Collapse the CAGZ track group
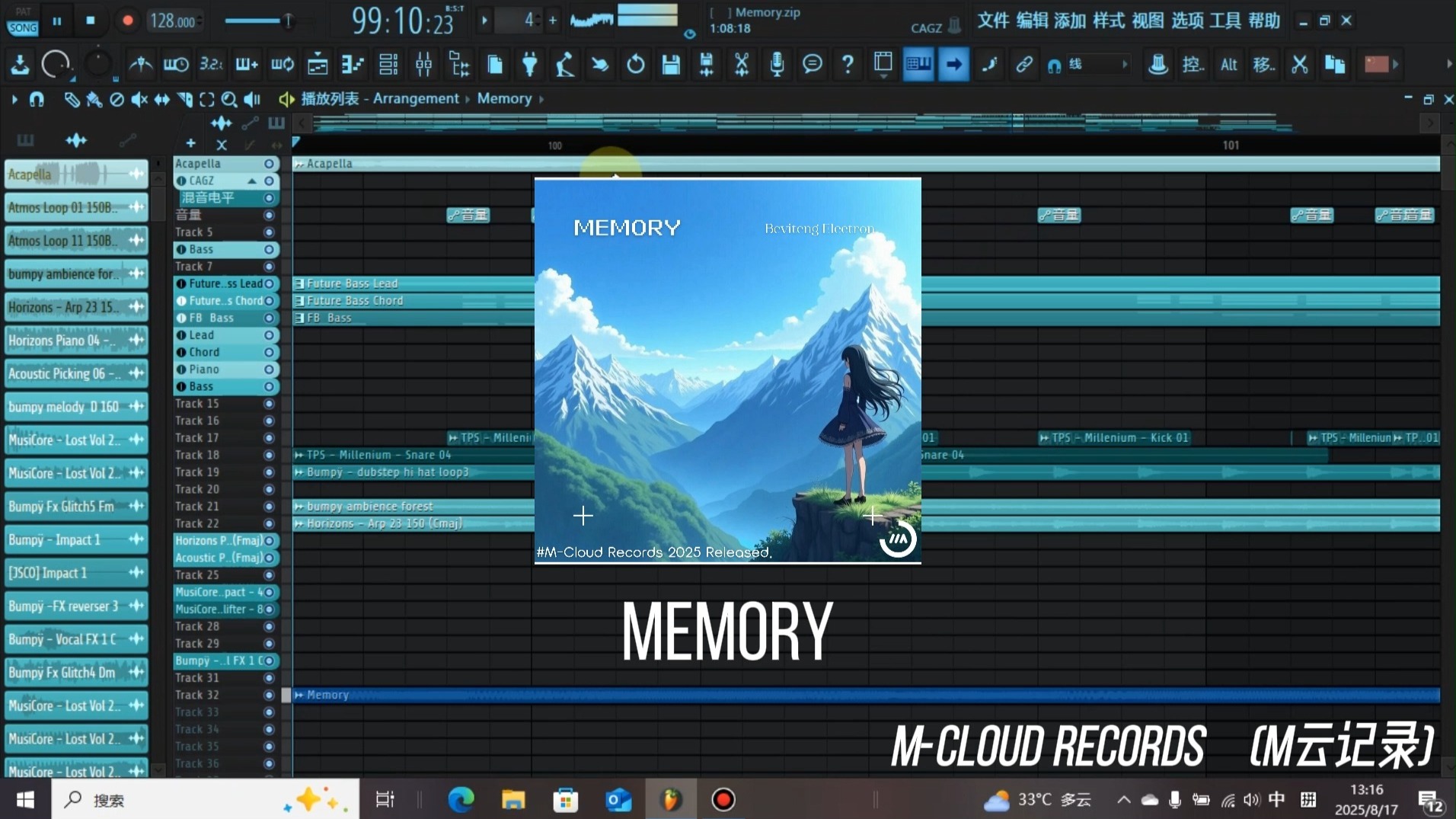This screenshot has height=819, width=1456. point(251,181)
